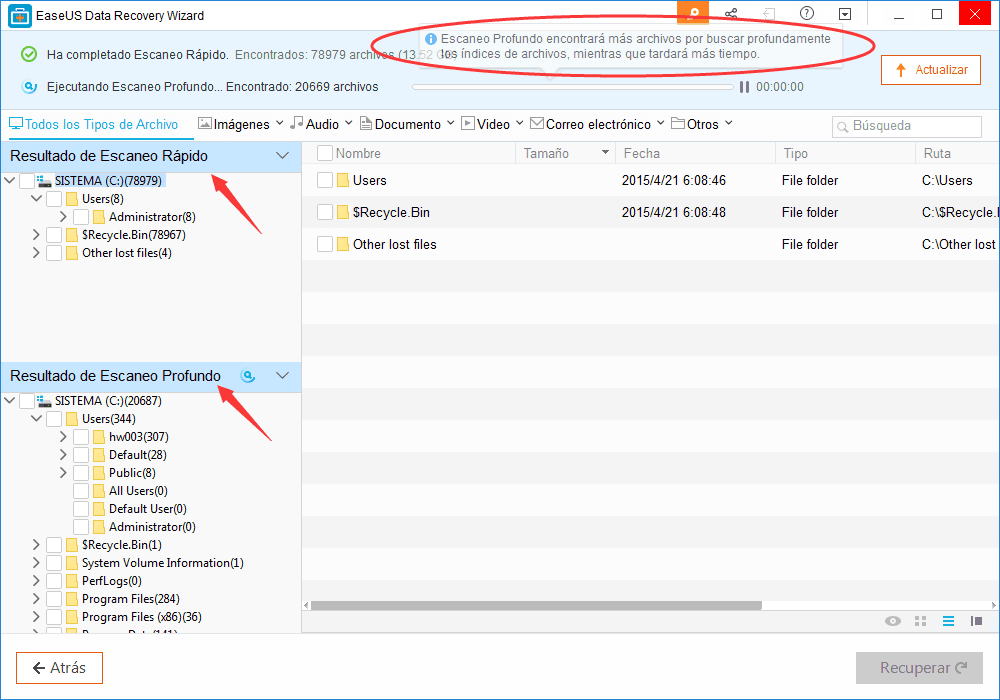Image resolution: width=1000 pixels, height=700 pixels.
Task: Switch to list view icon
Action: 948,621
